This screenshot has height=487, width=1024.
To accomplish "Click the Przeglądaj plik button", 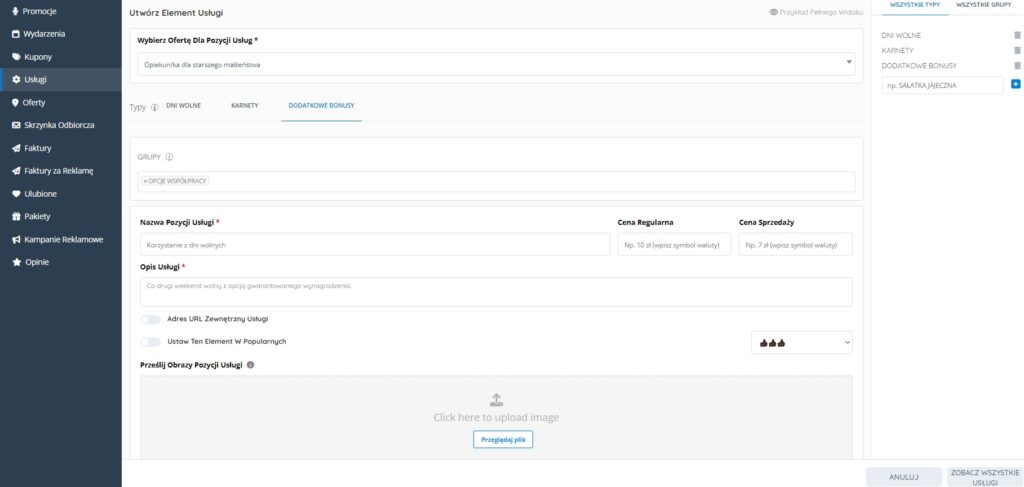I will (503, 440).
